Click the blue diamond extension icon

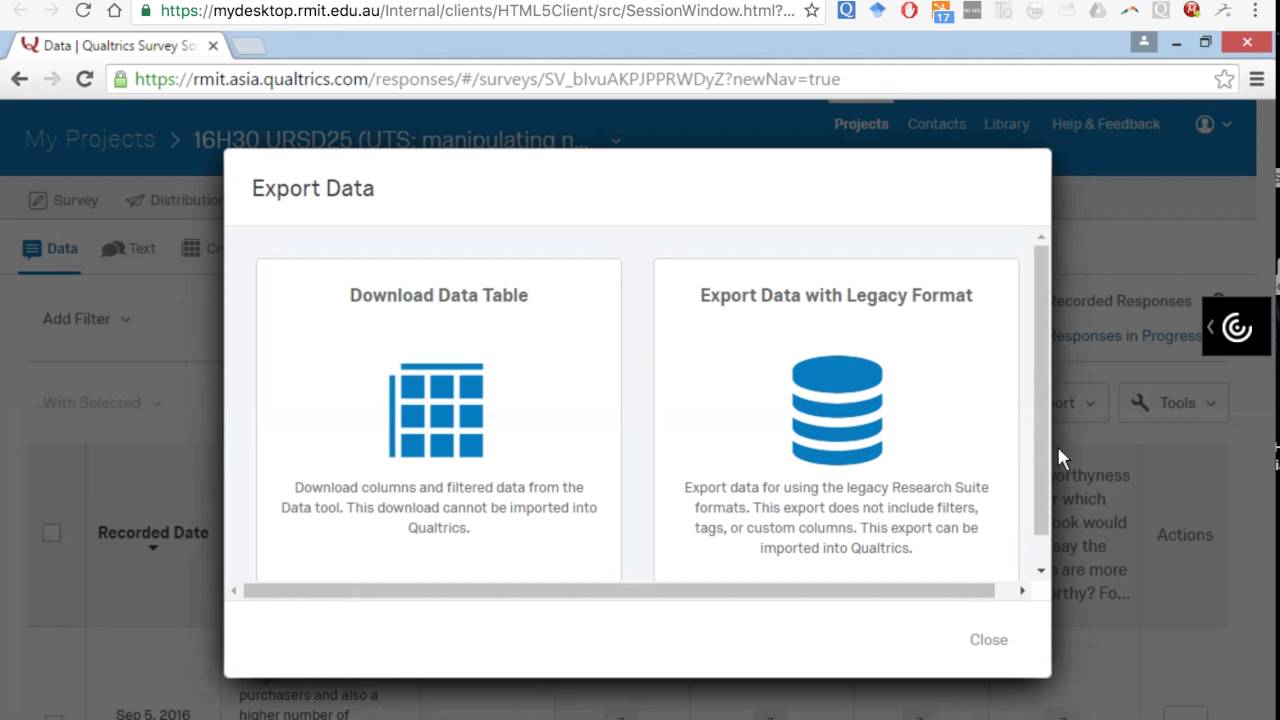[877, 11]
